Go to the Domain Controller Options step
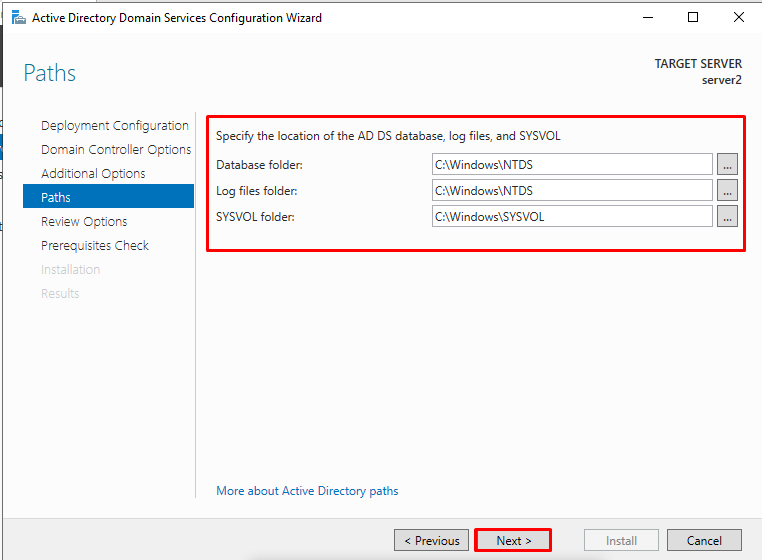This screenshot has width=762, height=560. pos(116,149)
